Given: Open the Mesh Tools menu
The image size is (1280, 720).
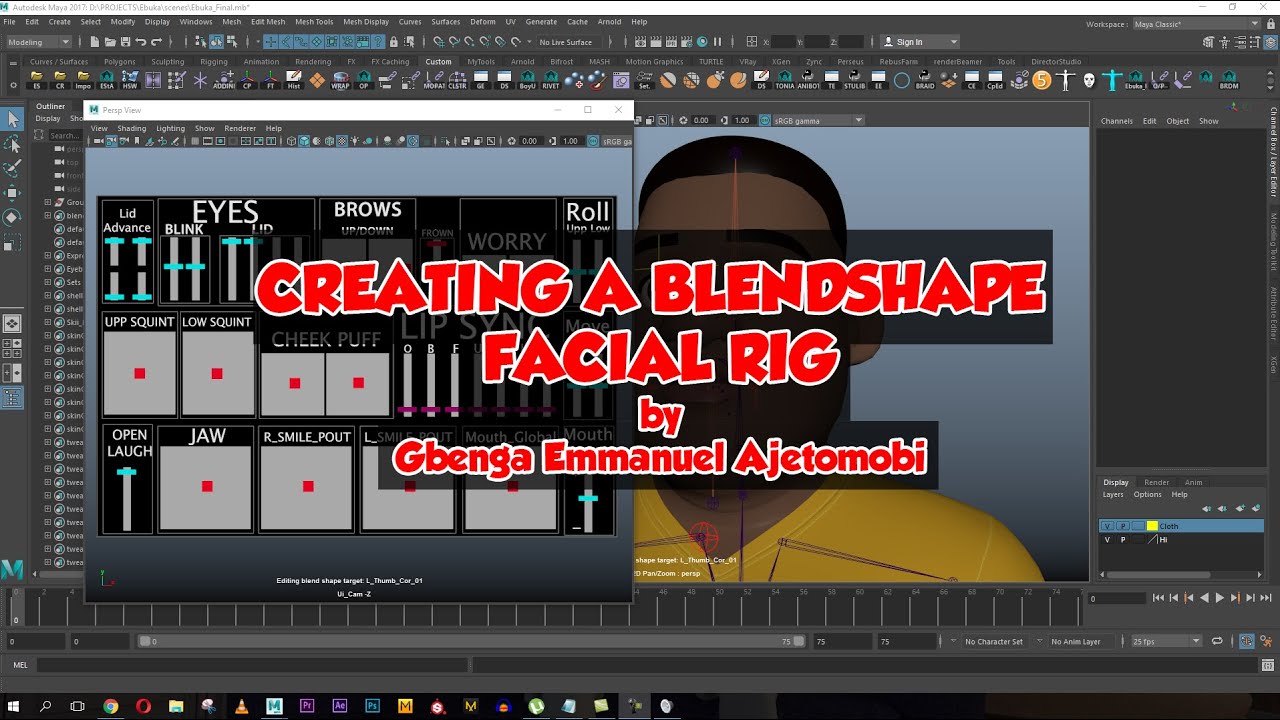Looking at the screenshot, I should point(314,21).
